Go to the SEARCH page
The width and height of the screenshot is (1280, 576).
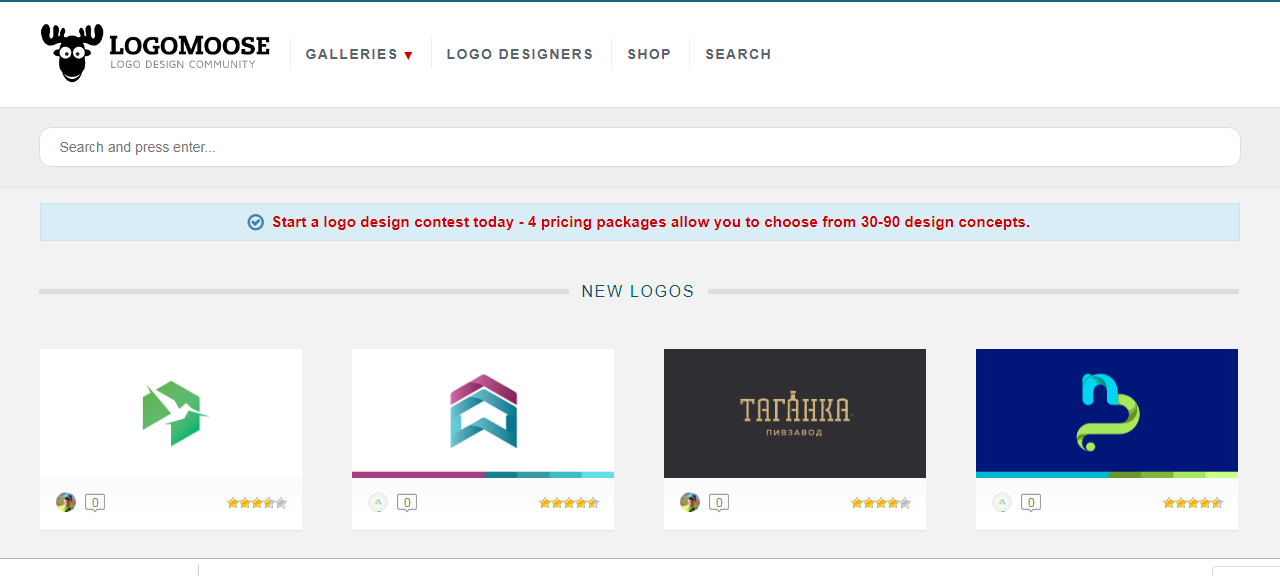pos(738,54)
